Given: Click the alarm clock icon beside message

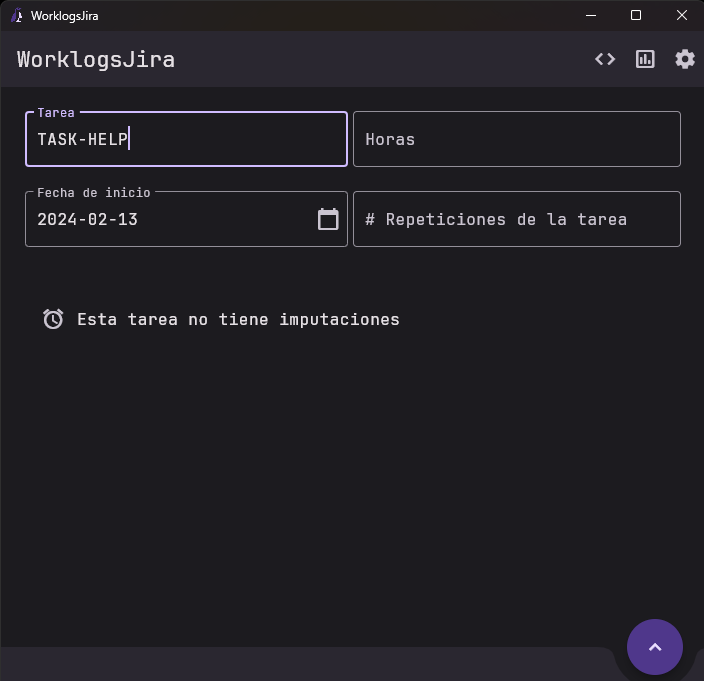Looking at the screenshot, I should 53,319.
